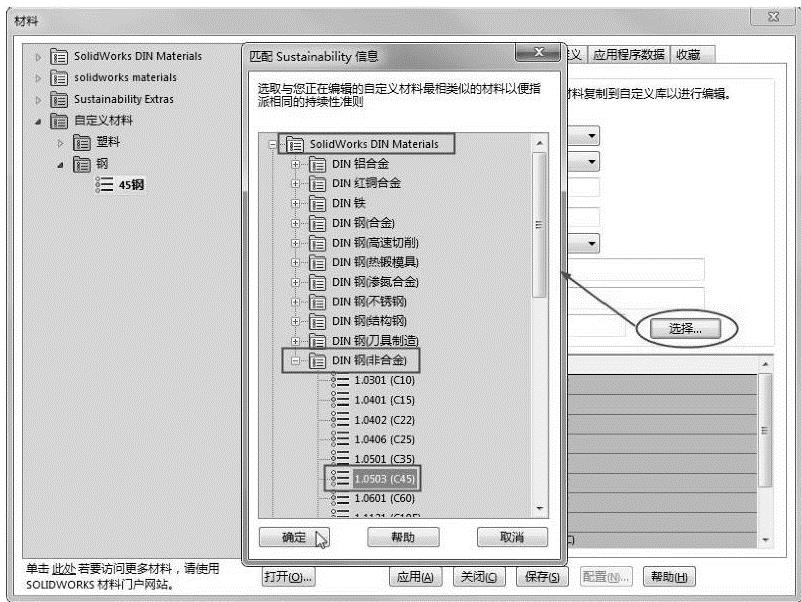Expand the solidworks materials library node
The height and width of the screenshot is (602, 801).
point(38,79)
